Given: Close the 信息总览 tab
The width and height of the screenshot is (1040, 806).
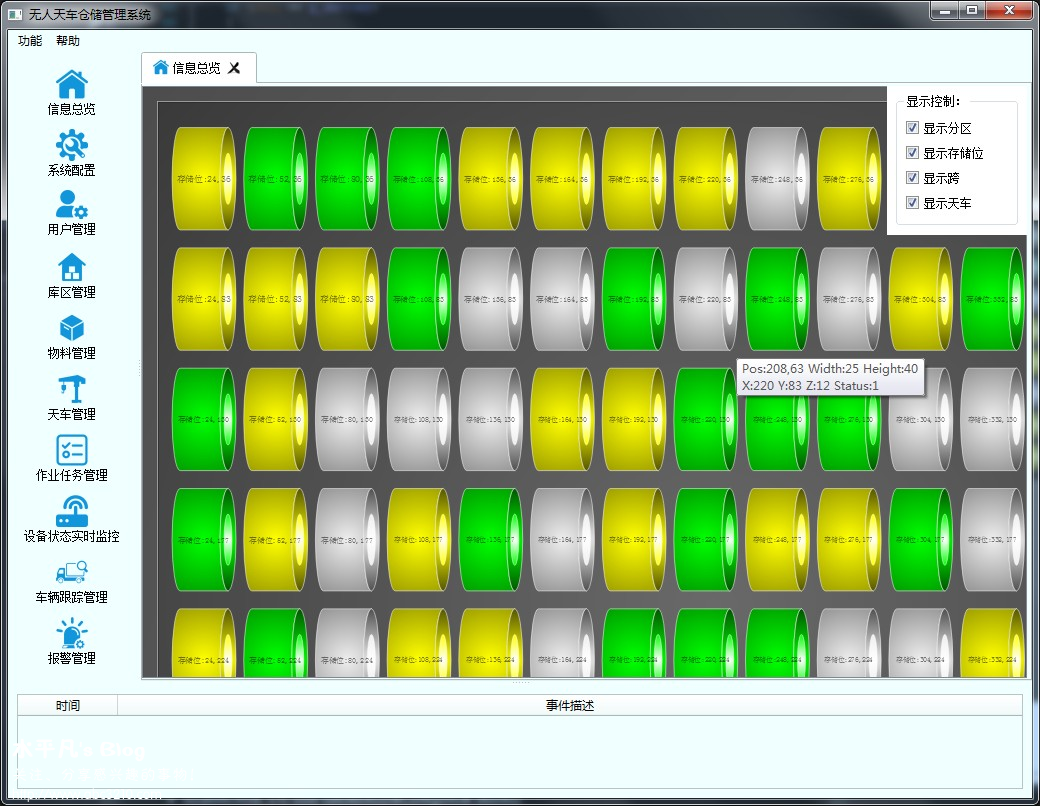Looking at the screenshot, I should click(235, 68).
